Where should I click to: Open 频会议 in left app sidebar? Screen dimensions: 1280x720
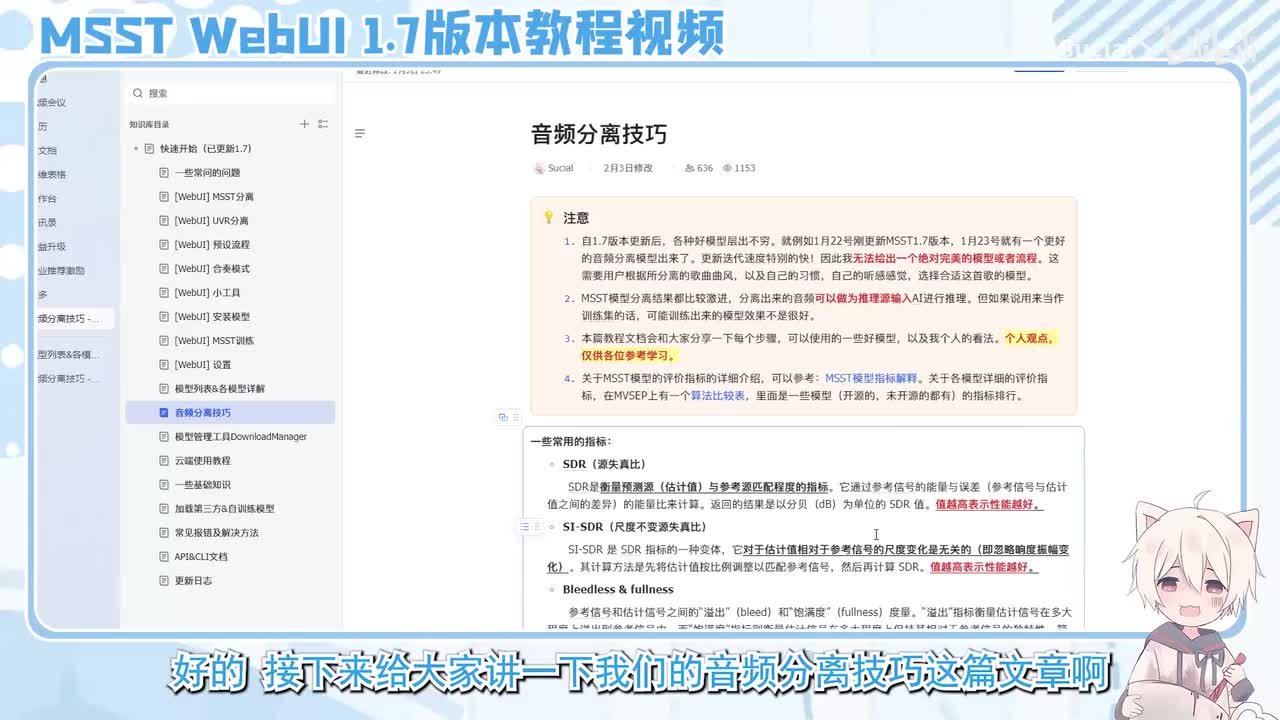[52, 102]
